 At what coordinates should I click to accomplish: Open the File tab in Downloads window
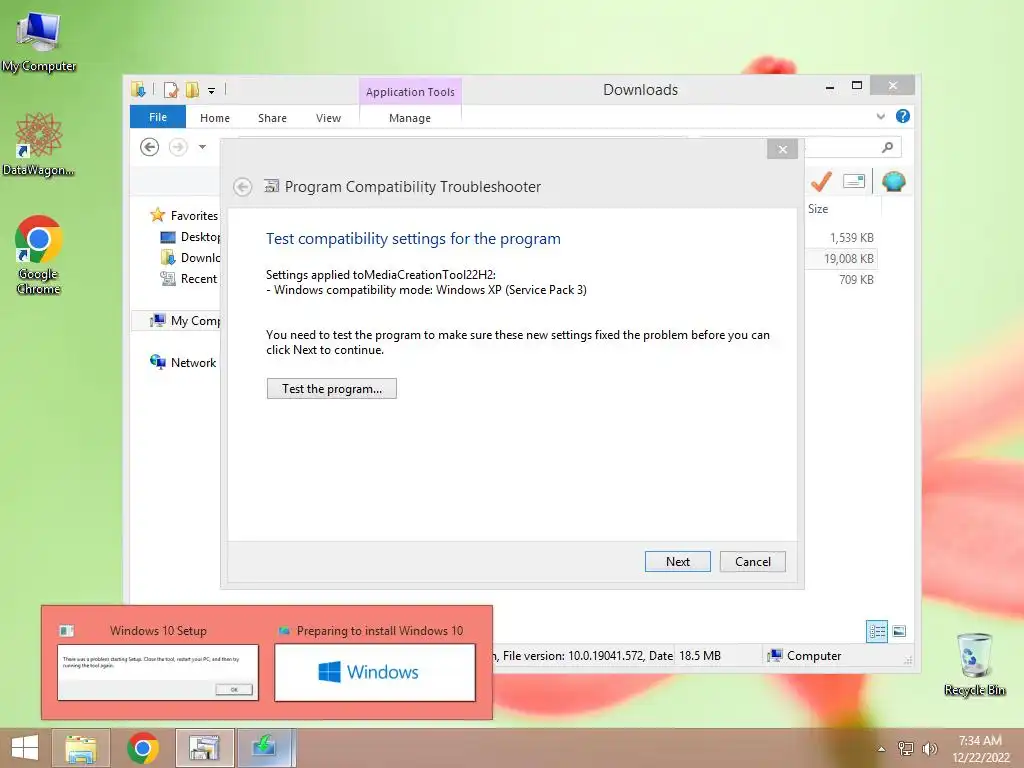(x=158, y=117)
